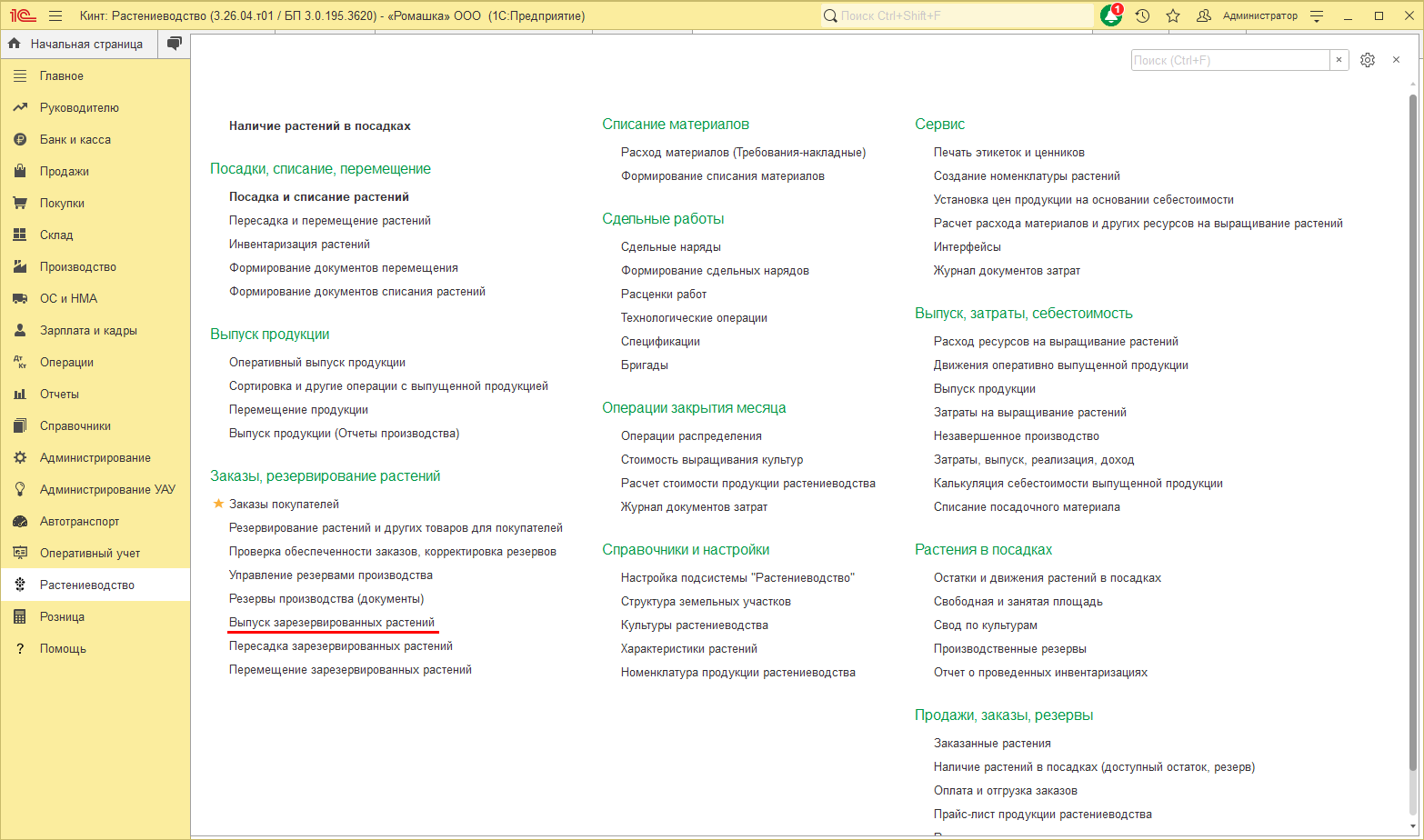Open Посадка и списание растений
The image size is (1424, 840).
tap(319, 197)
